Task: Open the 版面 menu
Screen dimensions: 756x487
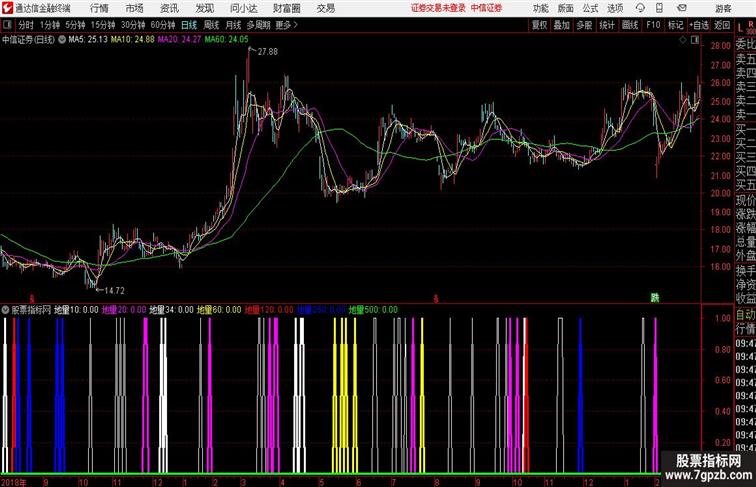Action: (566, 8)
